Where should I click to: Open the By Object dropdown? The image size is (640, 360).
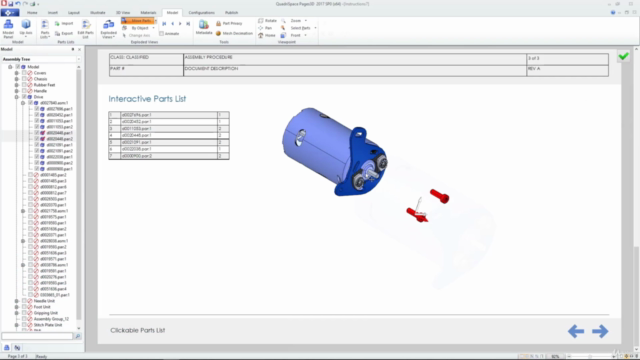[153, 28]
